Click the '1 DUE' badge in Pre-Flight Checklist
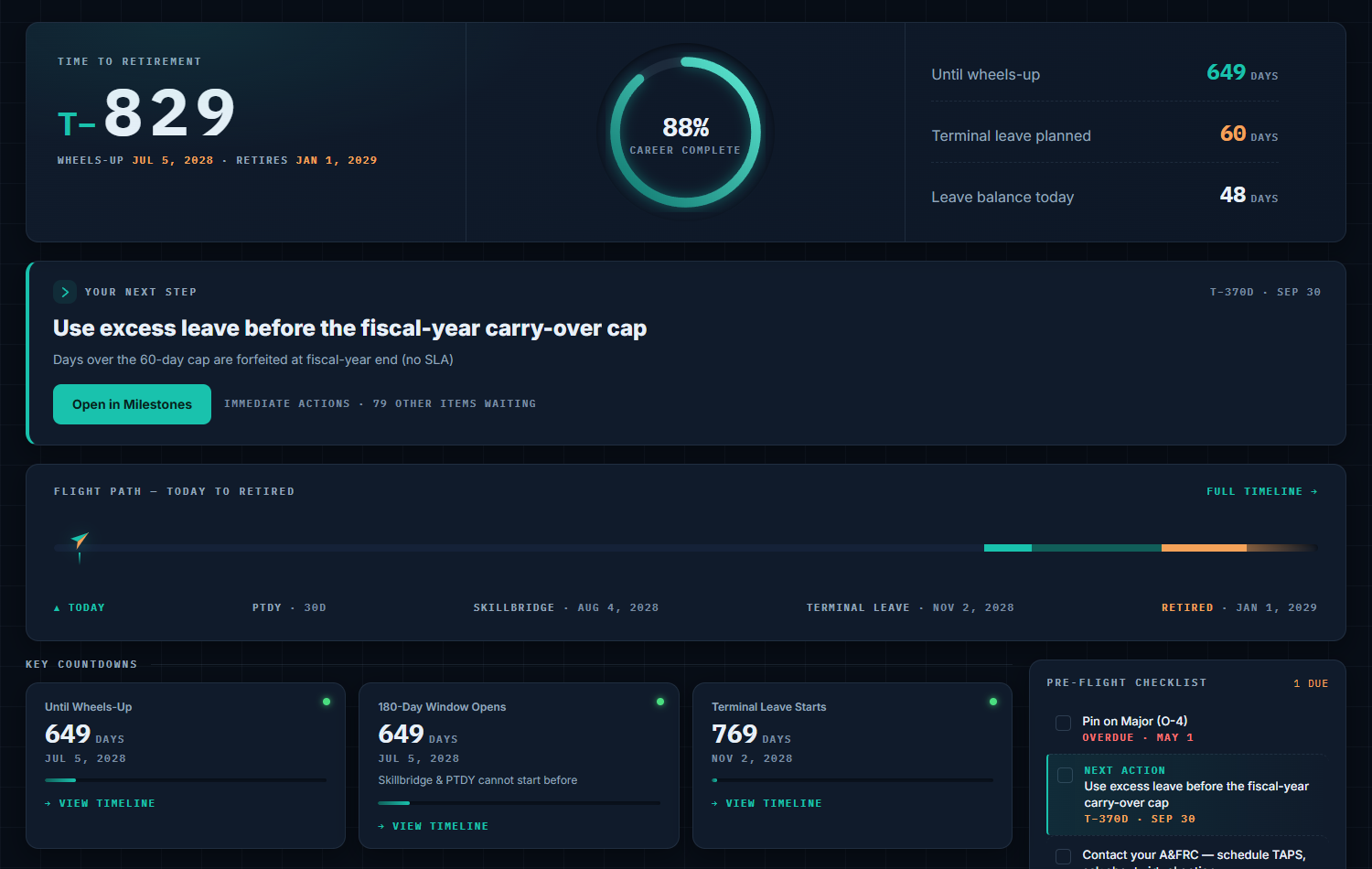The width and height of the screenshot is (1372, 869). tap(1311, 683)
